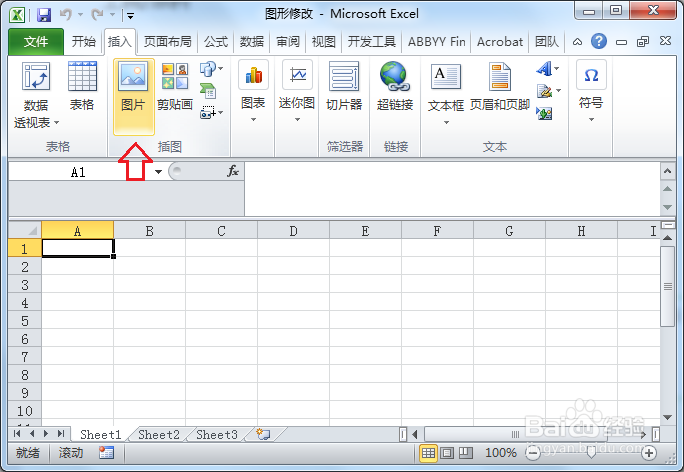Zoom out with the minus button
Image resolution: width=684 pixels, height=472 pixels.
tap(533, 454)
